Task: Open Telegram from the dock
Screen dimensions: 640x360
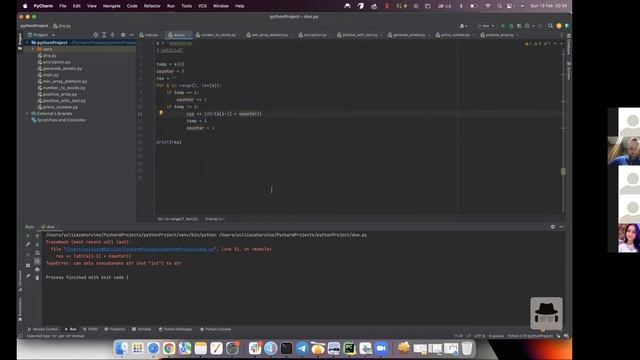Action: [302, 348]
